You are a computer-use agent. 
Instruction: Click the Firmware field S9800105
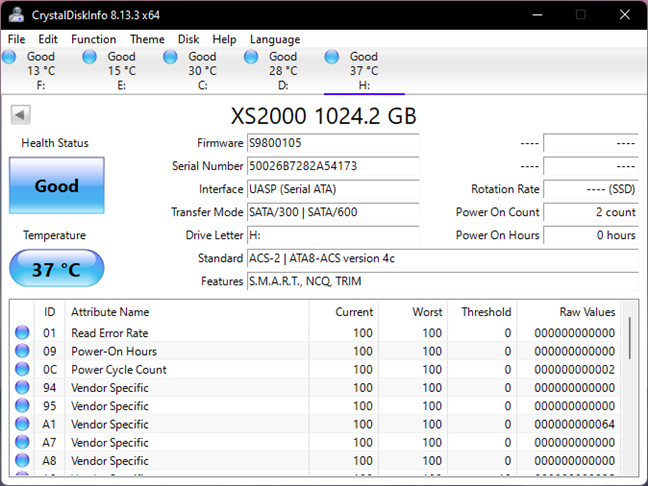click(x=333, y=143)
